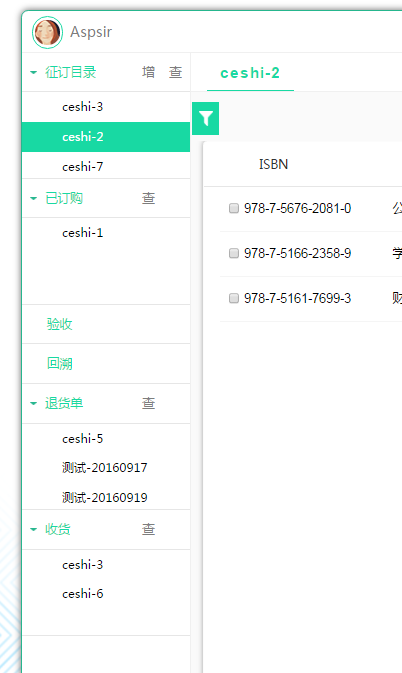Click the ISBN column header
Screen dimensions: 402x673
(273, 164)
